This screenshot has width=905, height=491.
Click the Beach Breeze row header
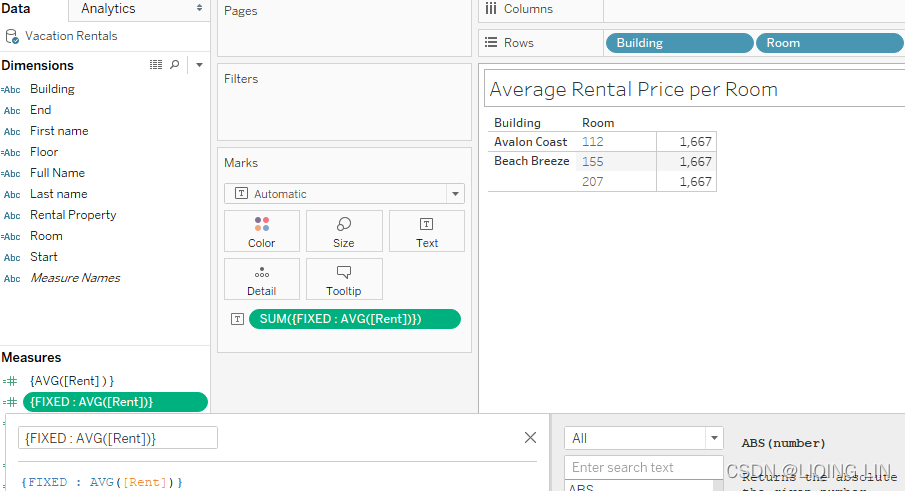(532, 161)
